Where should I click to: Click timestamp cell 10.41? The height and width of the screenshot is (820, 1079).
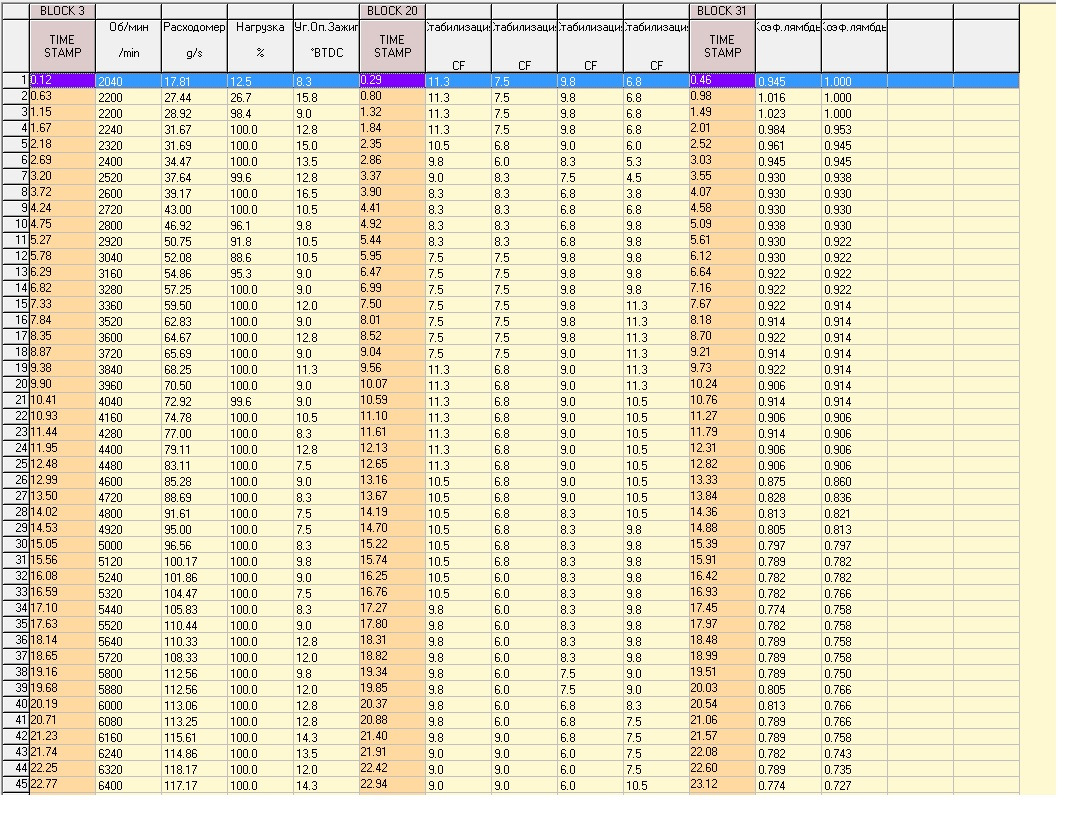click(x=62, y=400)
